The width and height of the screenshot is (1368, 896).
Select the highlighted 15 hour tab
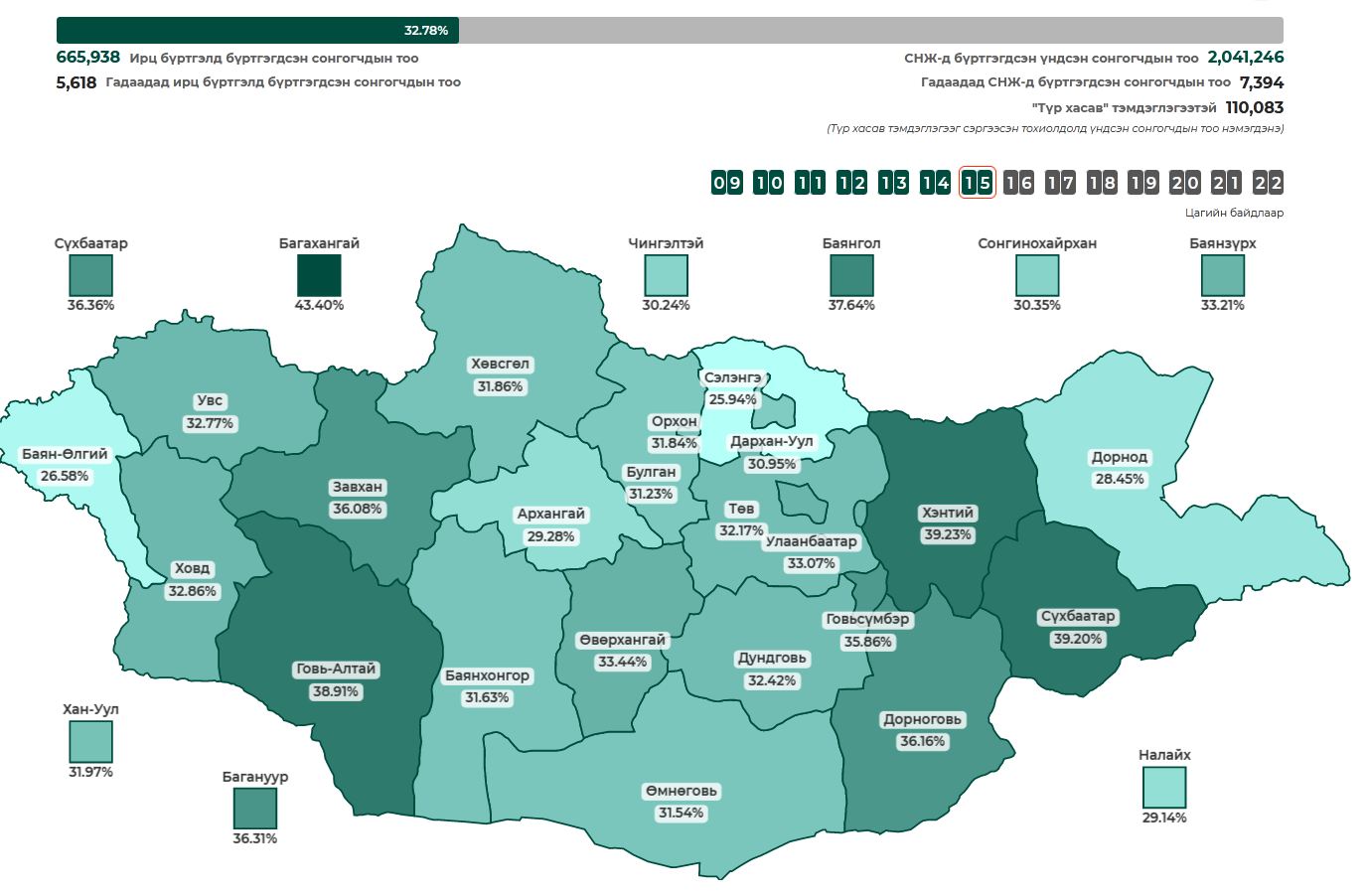[x=978, y=183]
